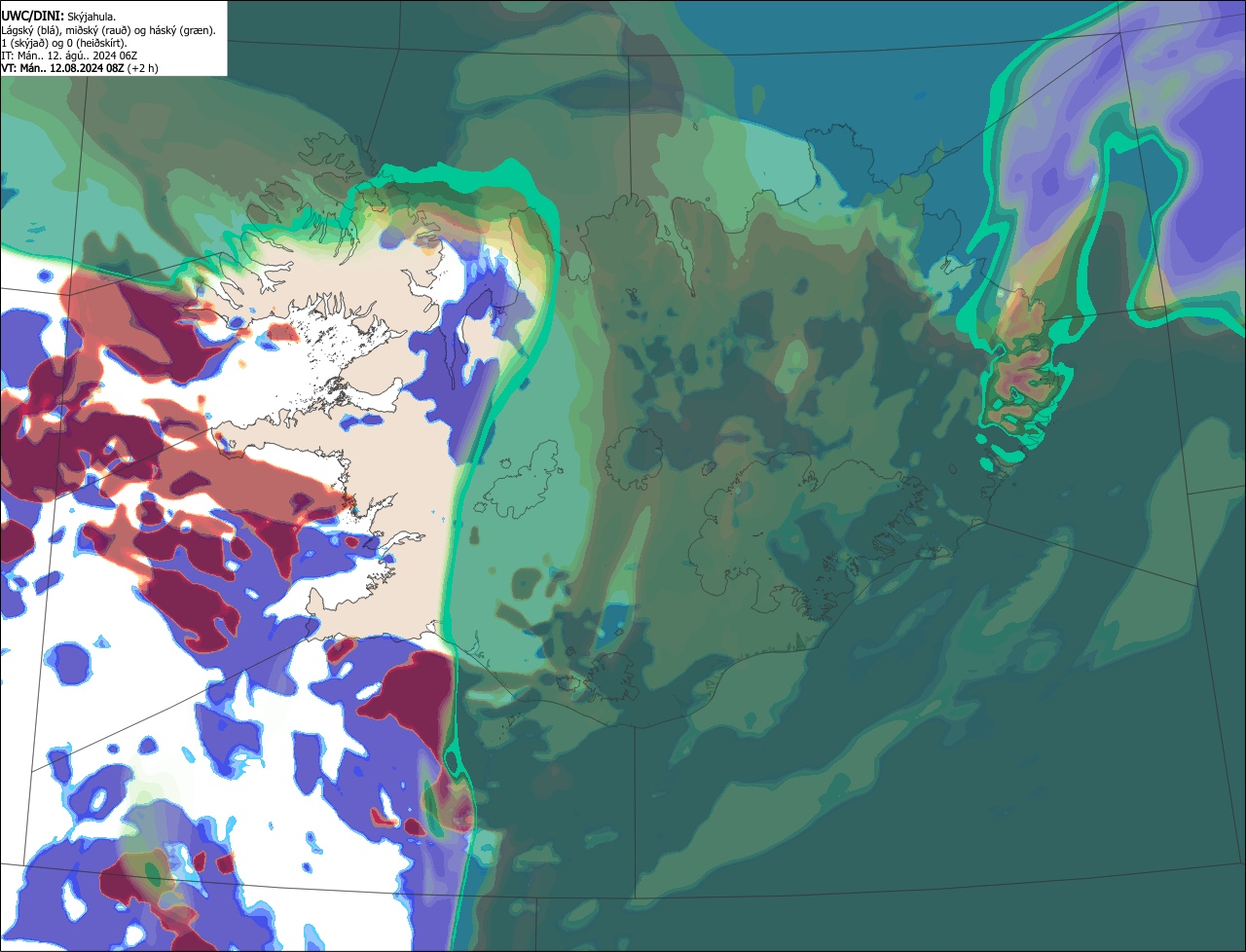Click the "IT: Mán.. 12. ágú.. 2024 06Z" line
This screenshot has width=1246, height=952.
click(x=69, y=55)
